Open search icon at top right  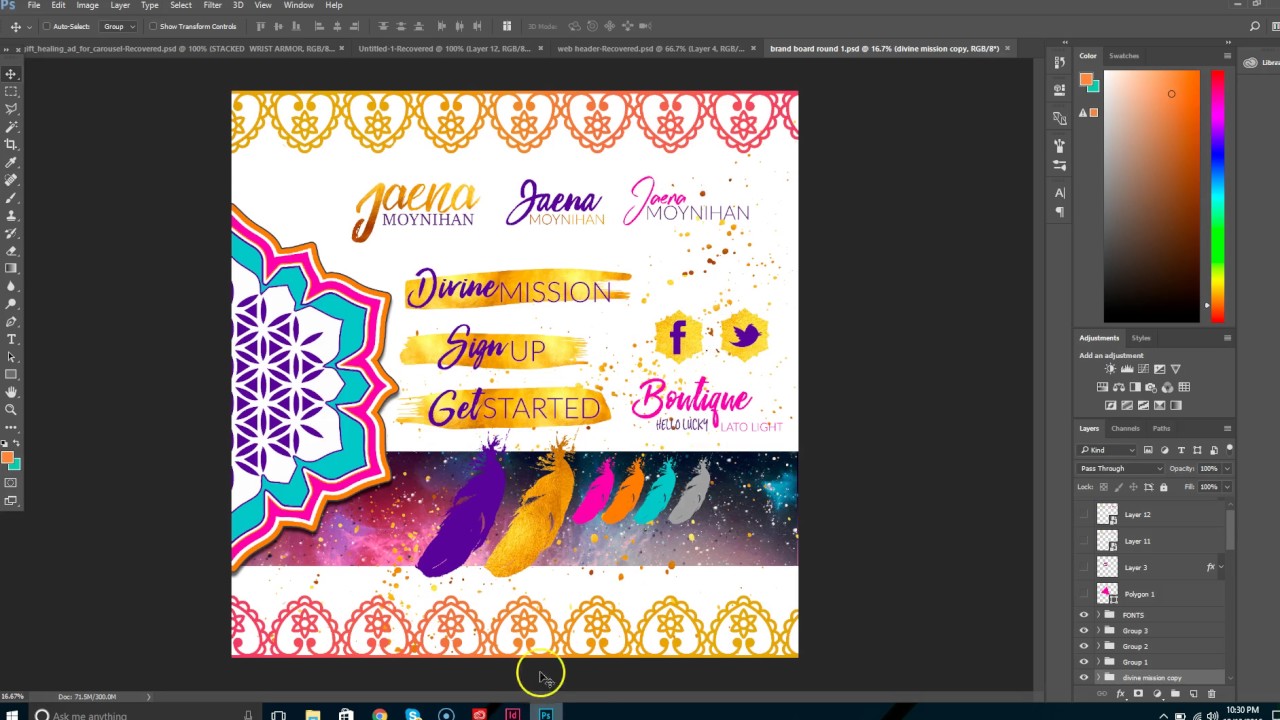pos(1255,26)
